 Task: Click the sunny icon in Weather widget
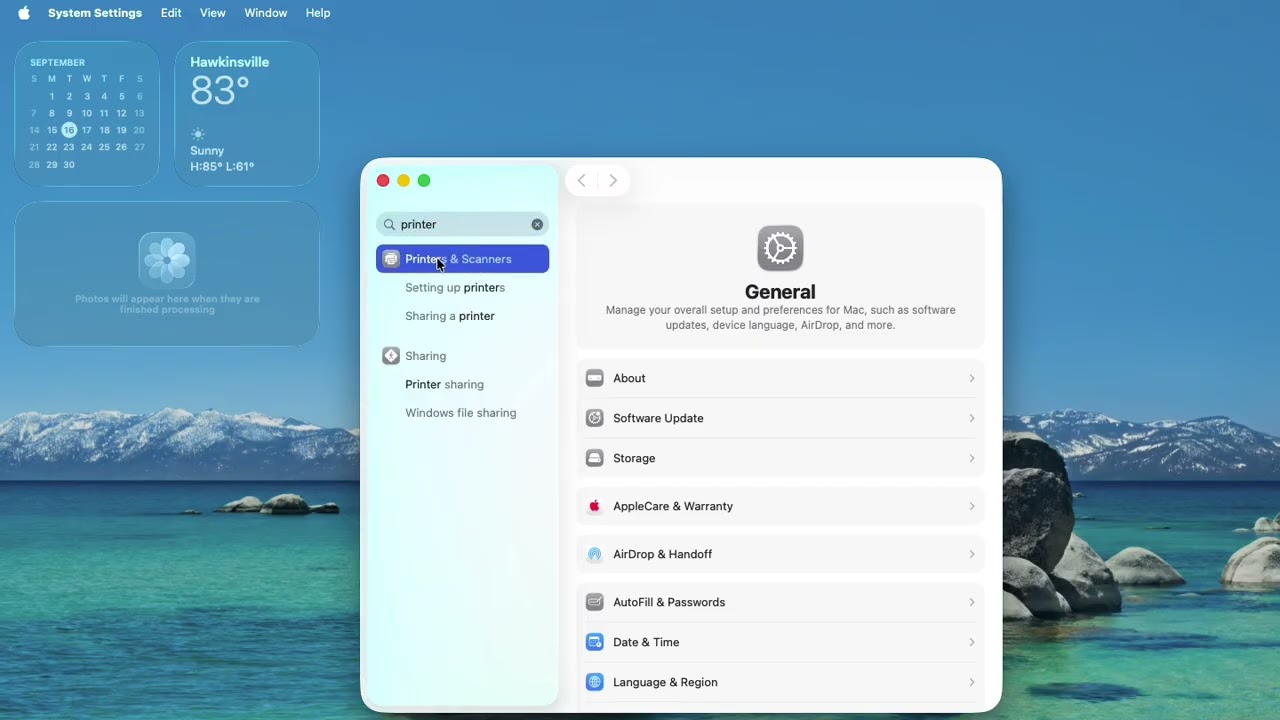click(x=198, y=134)
